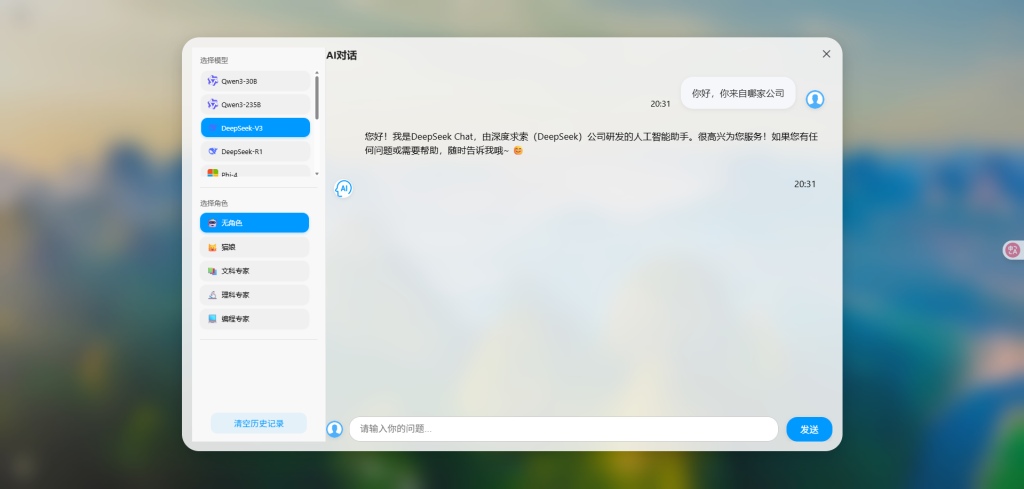Focus the 请输入你的问题 input box
The image size is (1024, 489).
pos(564,429)
